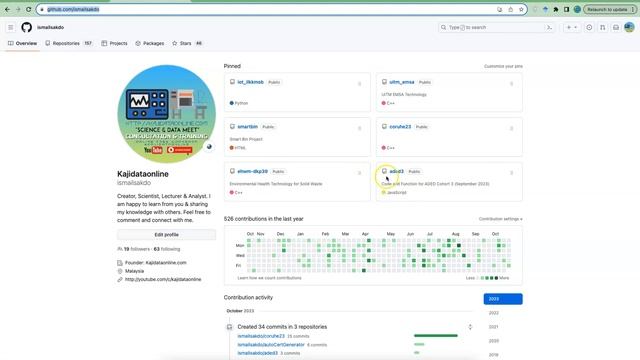Go to GitHub home via Octocat logo
Image resolution: width=640 pixels, height=360 pixels.
pos(27,27)
